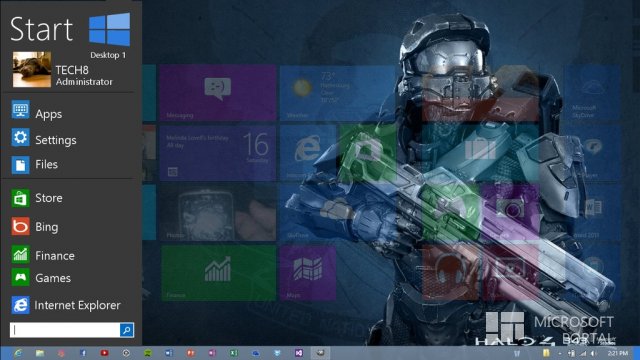
Task: Click the Desktop 1 label
Action: point(108,55)
